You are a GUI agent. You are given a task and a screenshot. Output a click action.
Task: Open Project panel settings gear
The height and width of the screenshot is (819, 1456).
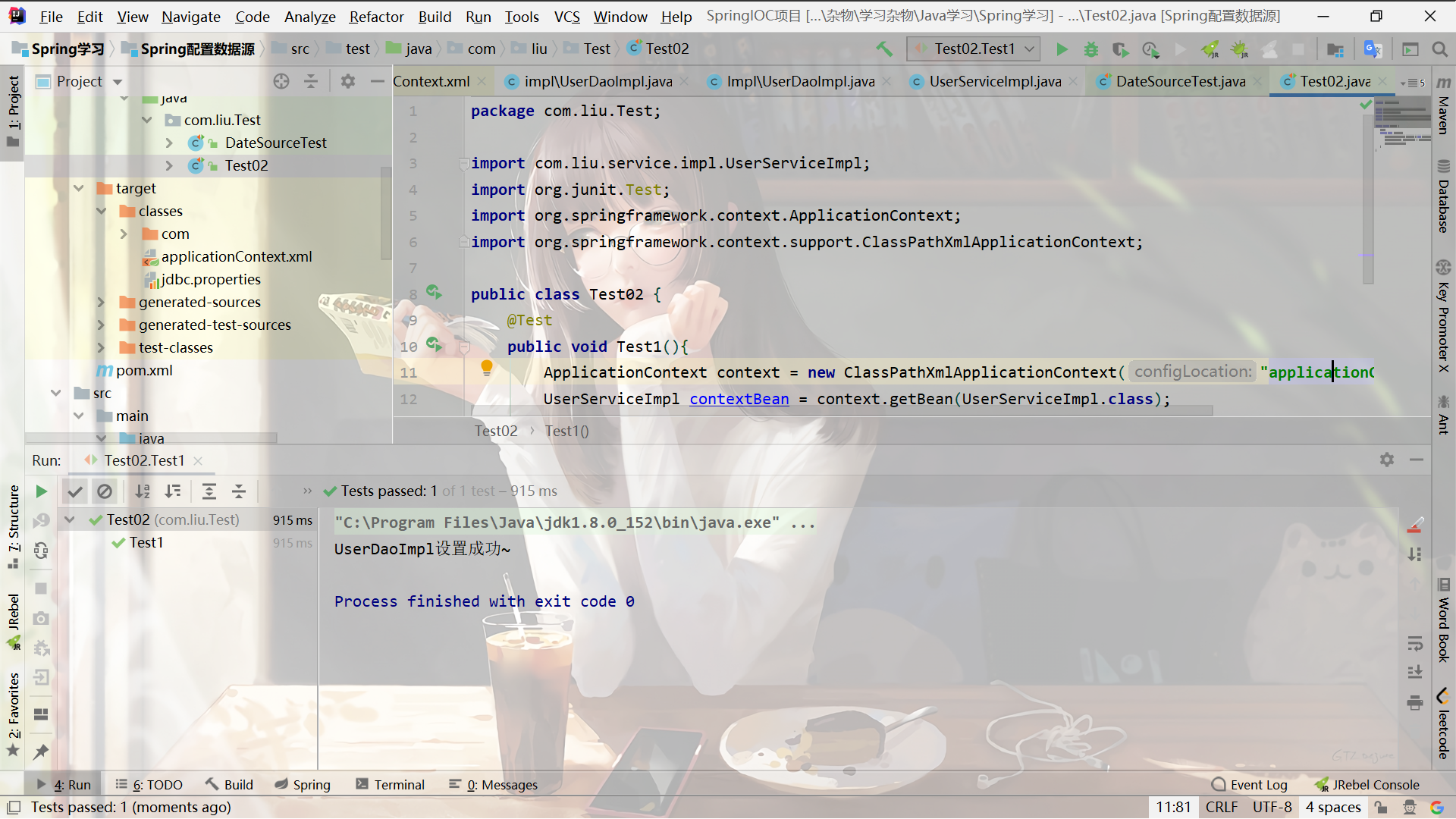point(347,81)
